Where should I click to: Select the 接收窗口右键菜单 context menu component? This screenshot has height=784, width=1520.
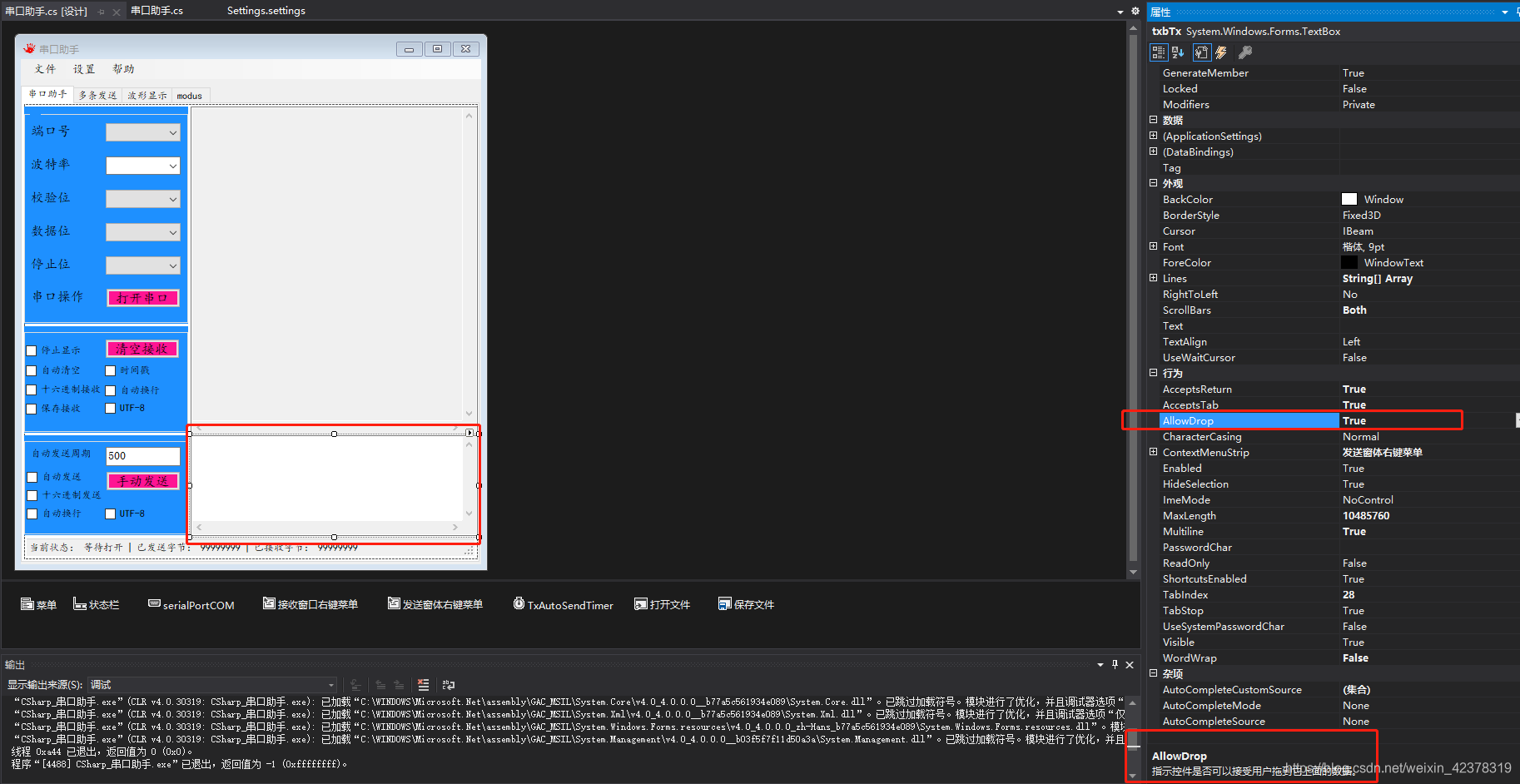[x=310, y=604]
